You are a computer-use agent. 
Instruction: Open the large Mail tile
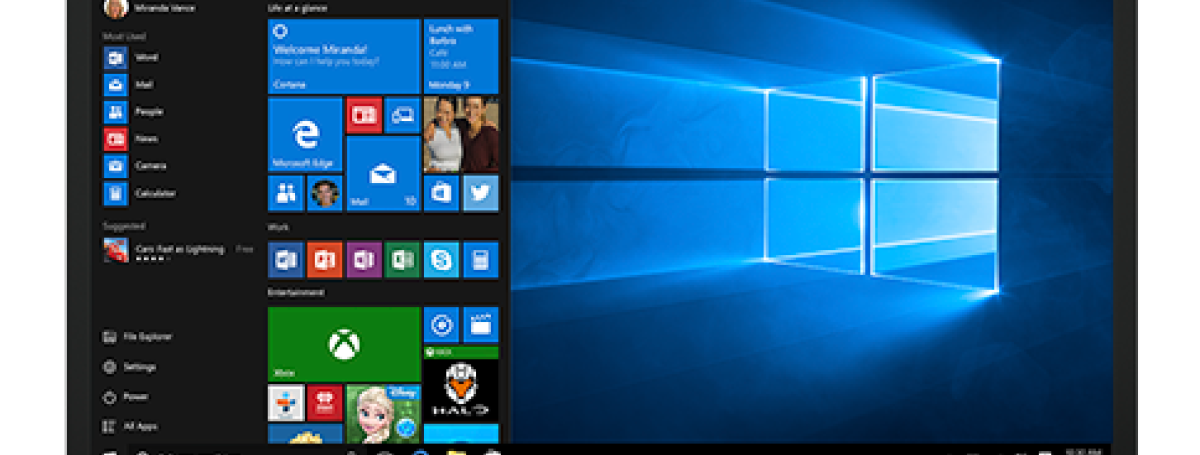pos(383,174)
